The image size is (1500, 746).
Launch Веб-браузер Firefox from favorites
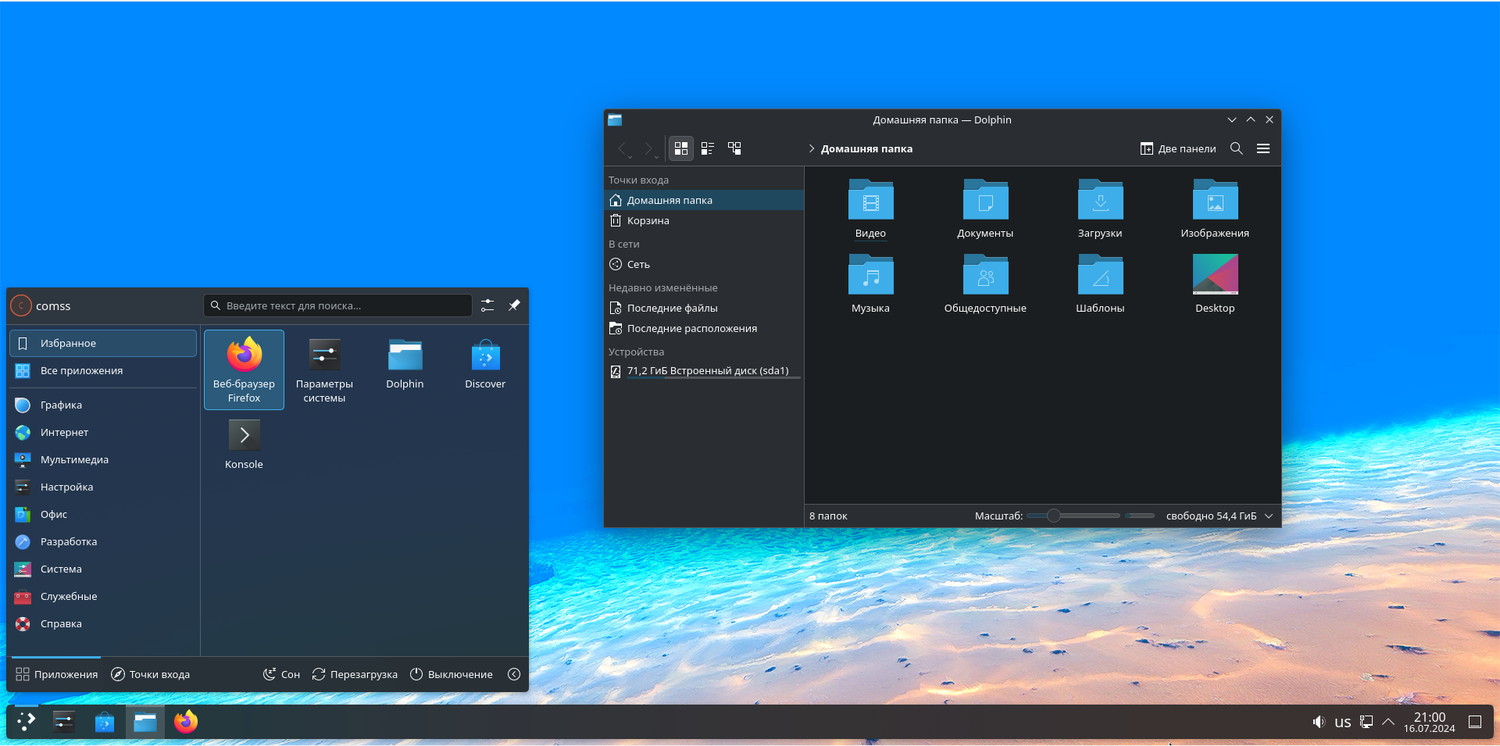[244, 370]
